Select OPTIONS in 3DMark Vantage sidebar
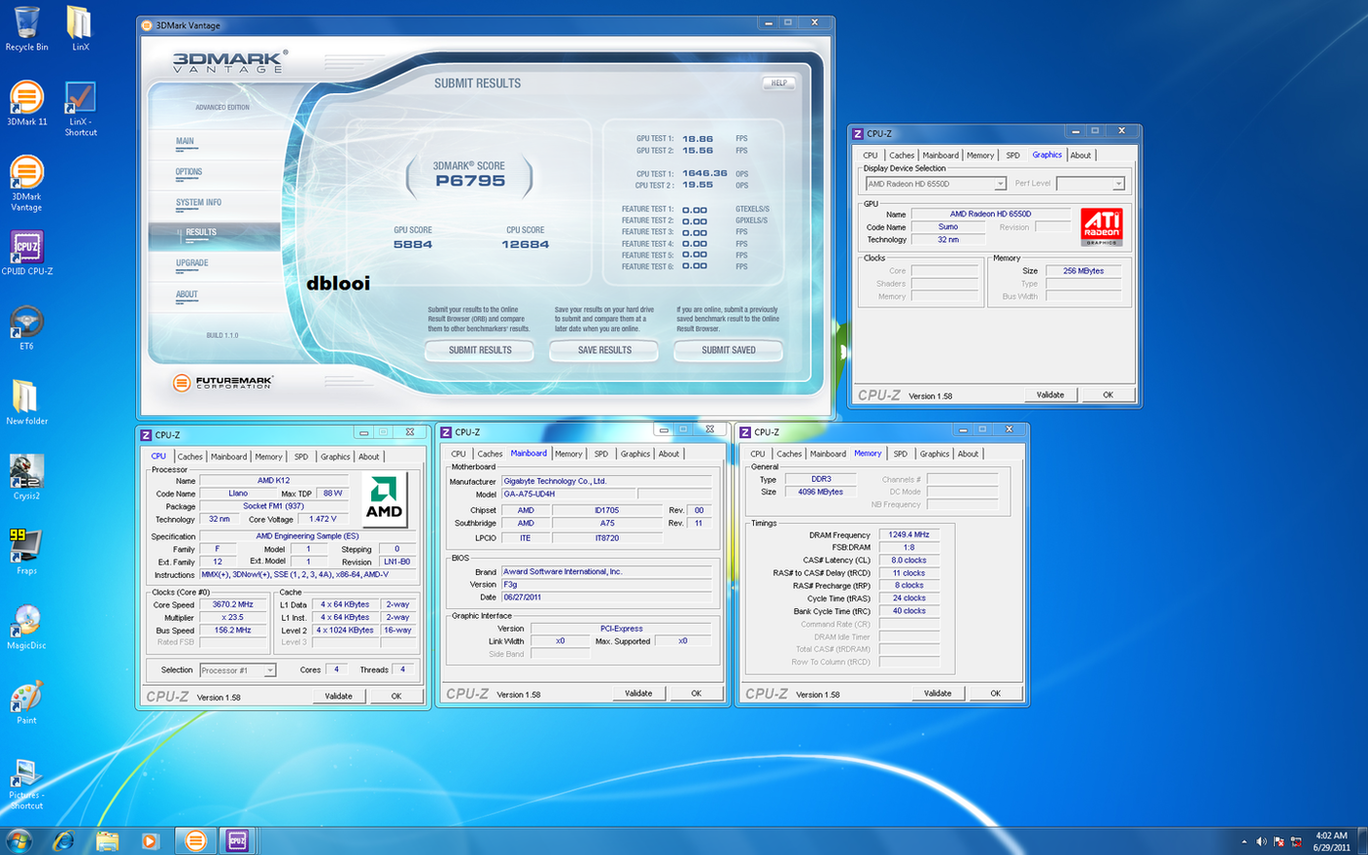 189,172
